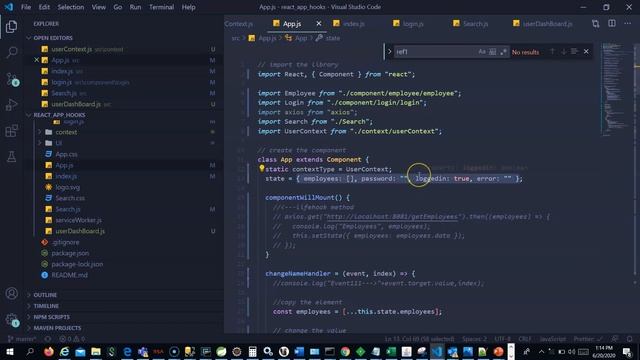
Task: Toggle Find in Selection
Action: tap(574, 52)
